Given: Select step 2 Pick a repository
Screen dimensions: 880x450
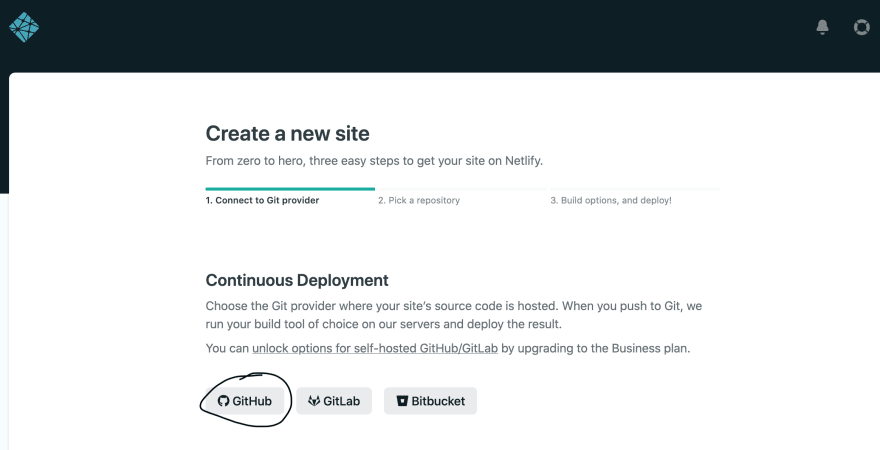Looking at the screenshot, I should (419, 200).
